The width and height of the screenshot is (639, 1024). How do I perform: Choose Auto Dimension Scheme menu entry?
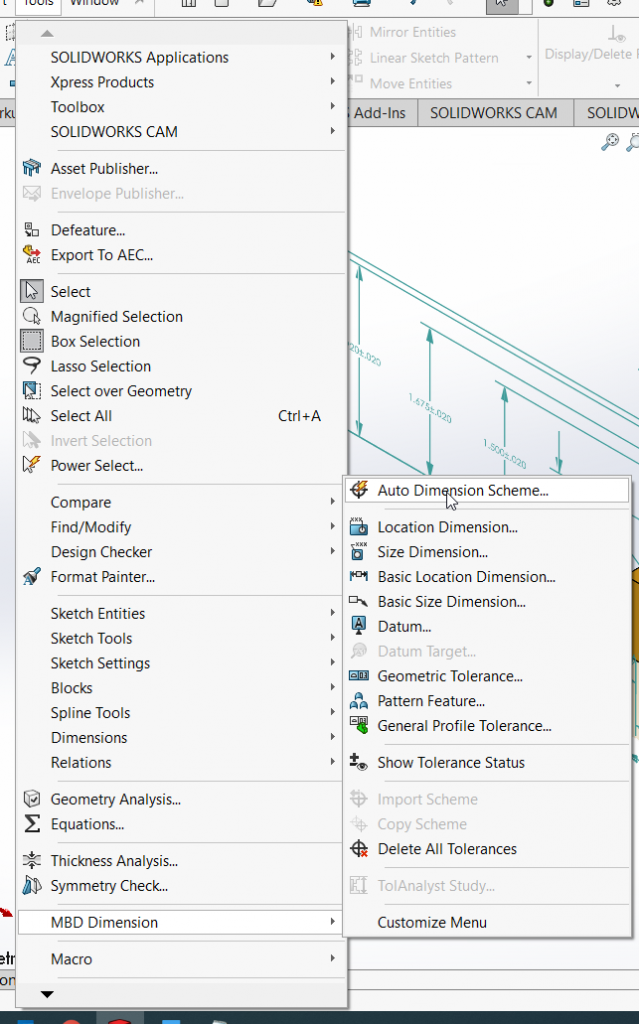tap(462, 490)
